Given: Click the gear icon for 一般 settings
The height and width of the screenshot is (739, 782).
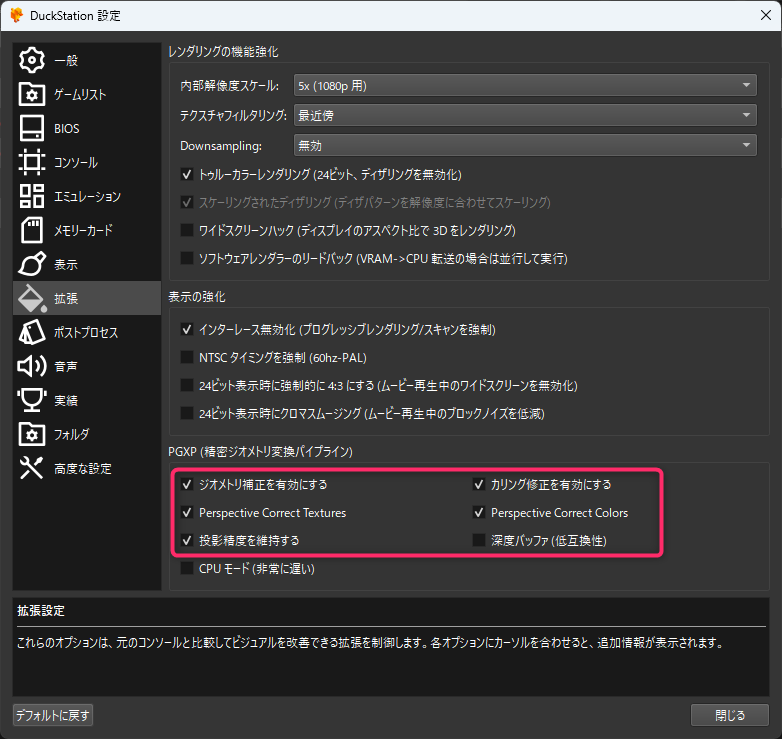Looking at the screenshot, I should point(32,60).
